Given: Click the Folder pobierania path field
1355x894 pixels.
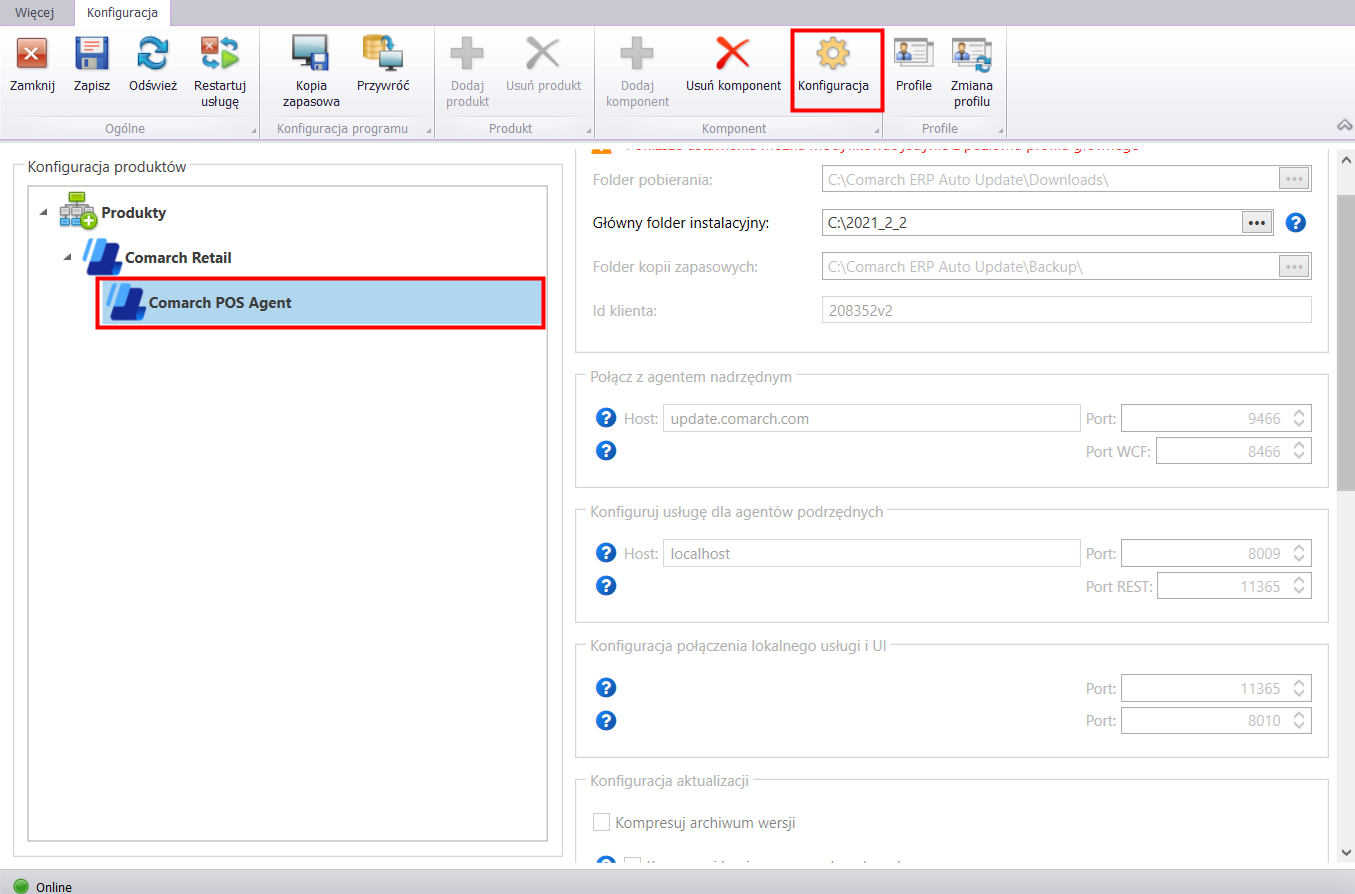Looking at the screenshot, I should click(1050, 179).
